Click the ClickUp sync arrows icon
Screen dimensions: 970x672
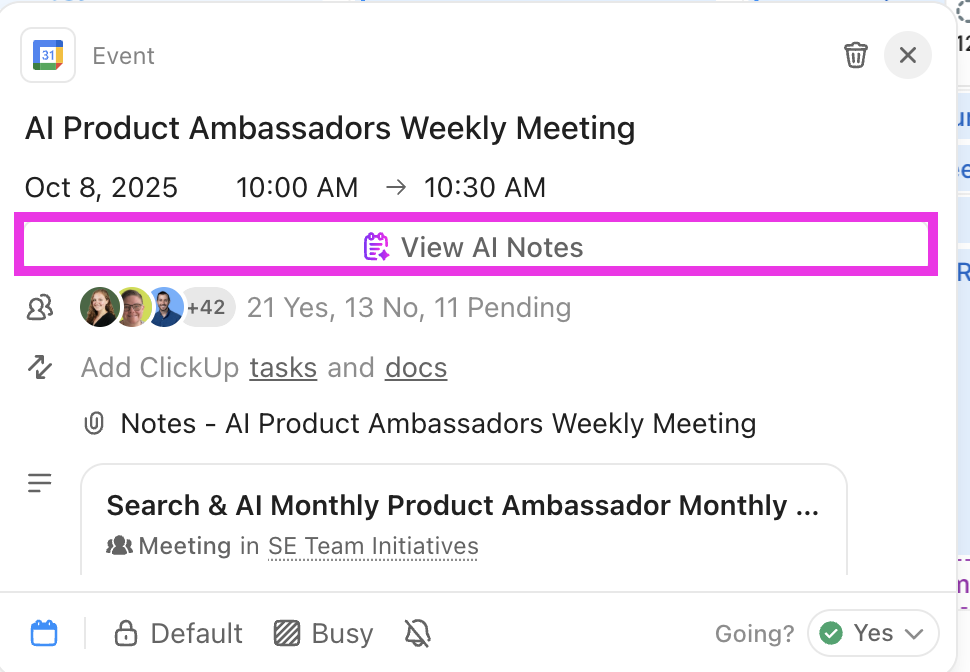39,367
